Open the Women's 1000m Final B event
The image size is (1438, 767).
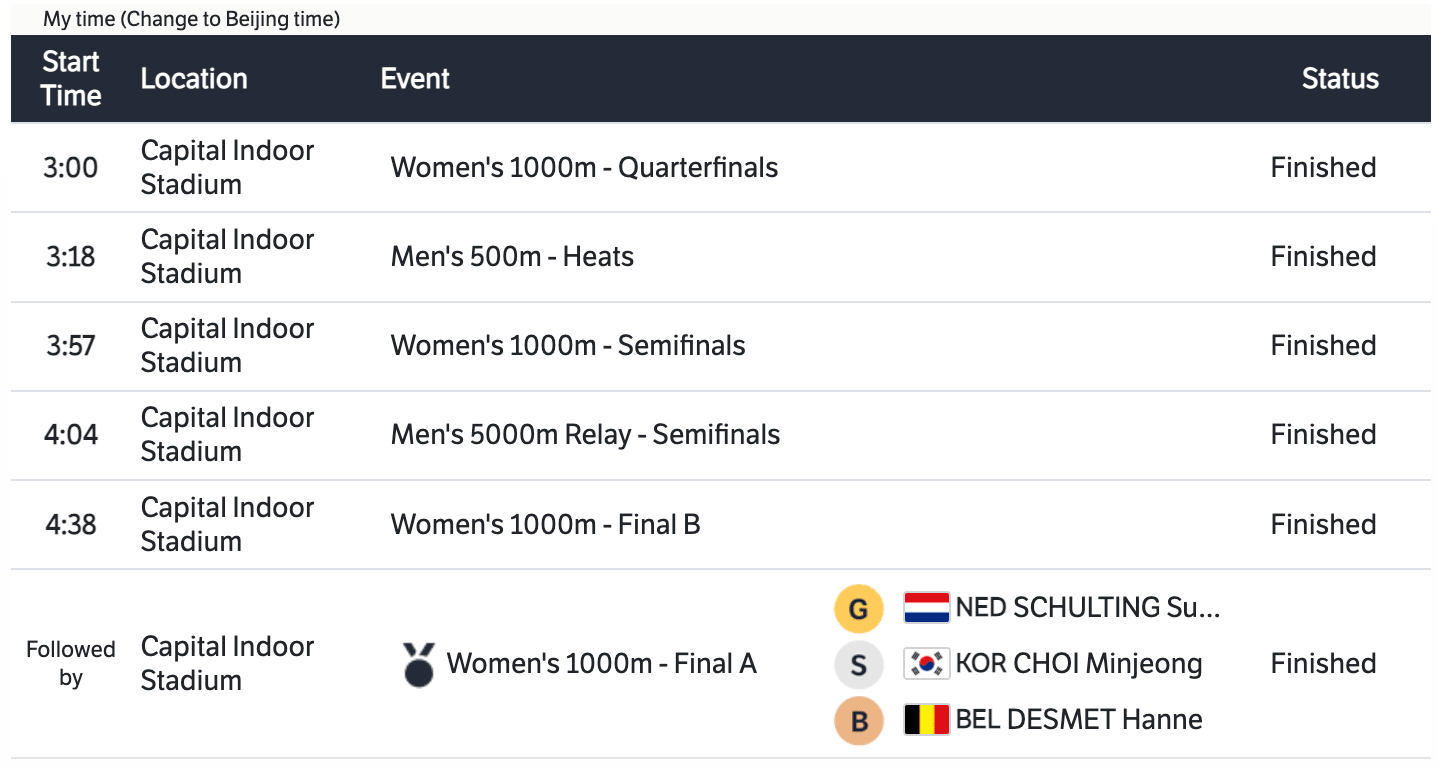click(x=545, y=524)
